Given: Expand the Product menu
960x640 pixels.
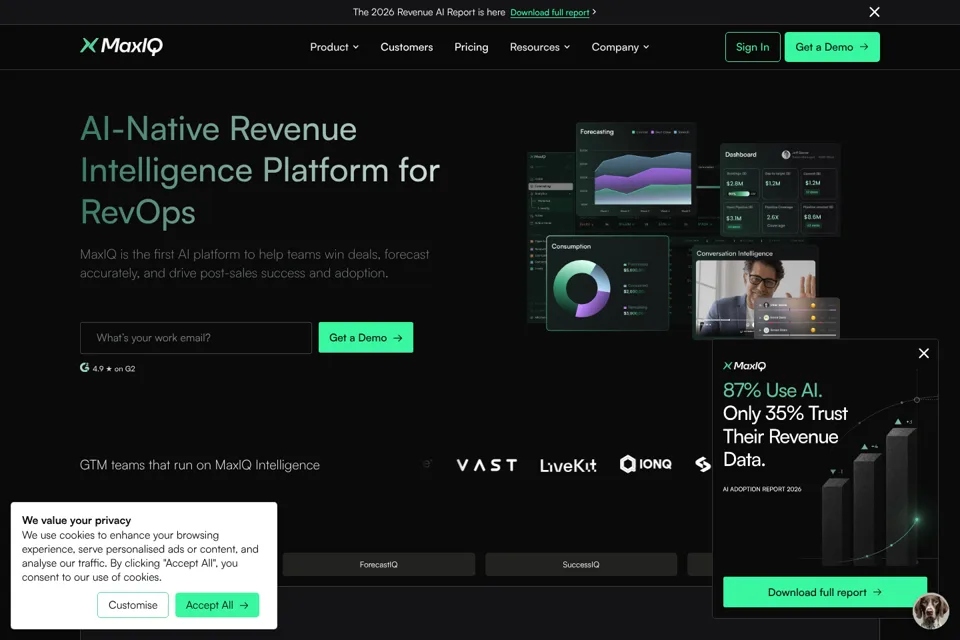Looking at the screenshot, I should 334,47.
